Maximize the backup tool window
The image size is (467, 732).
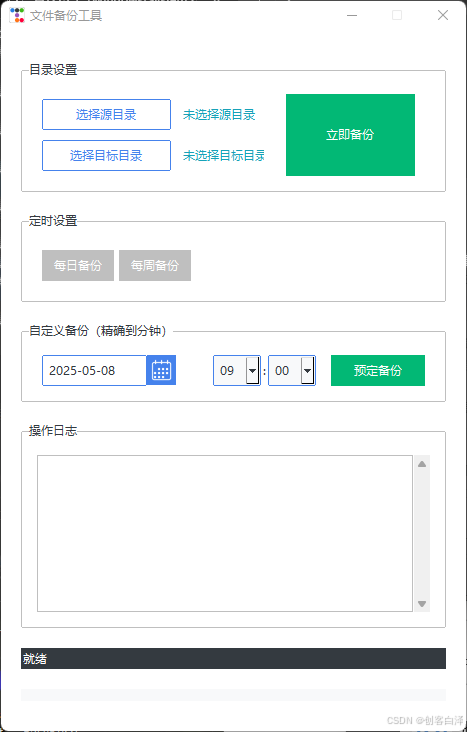coord(397,15)
